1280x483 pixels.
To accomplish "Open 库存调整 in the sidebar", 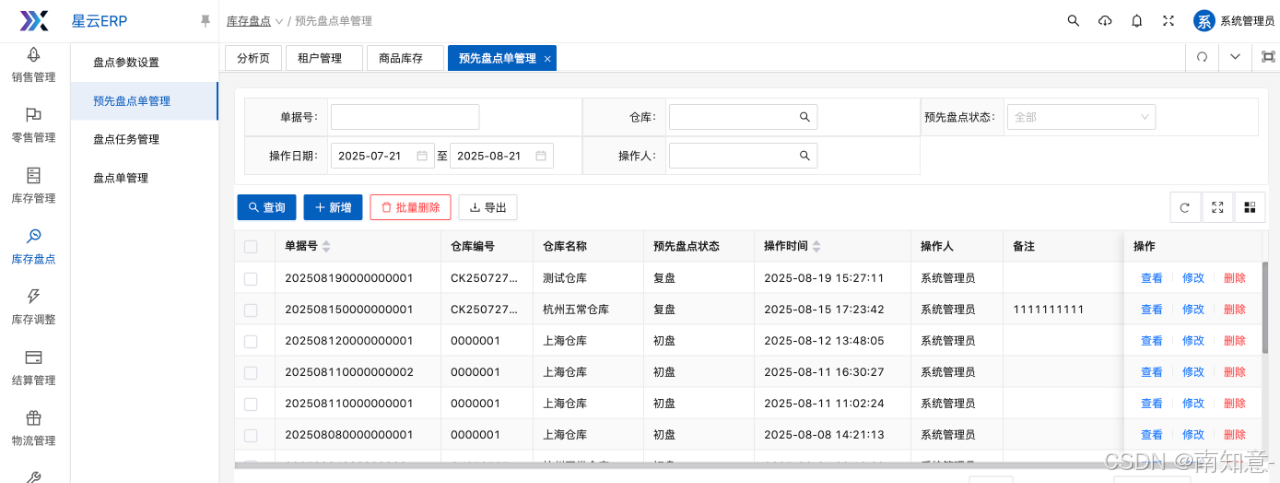I will point(34,307).
